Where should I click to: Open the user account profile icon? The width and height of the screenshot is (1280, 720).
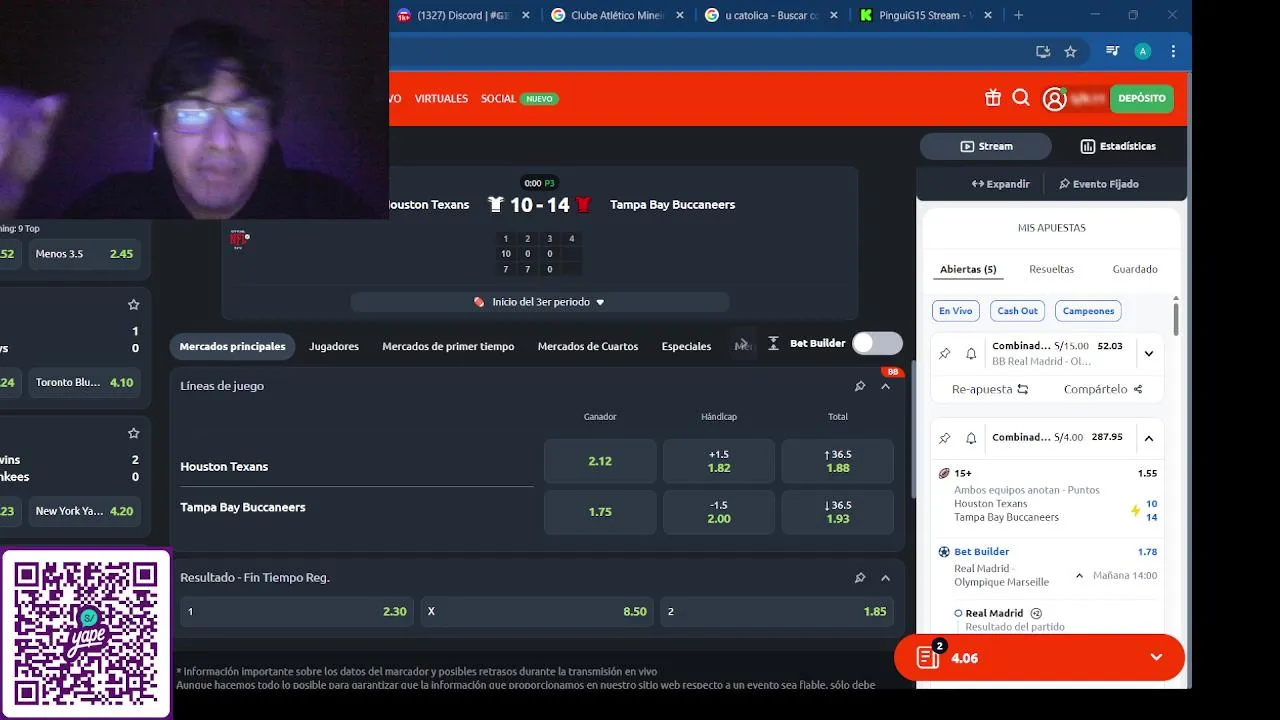(1054, 99)
